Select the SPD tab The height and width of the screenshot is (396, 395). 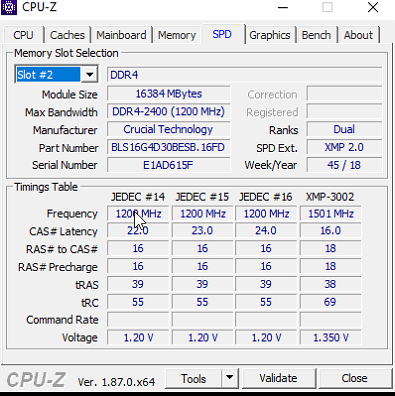[222, 34]
